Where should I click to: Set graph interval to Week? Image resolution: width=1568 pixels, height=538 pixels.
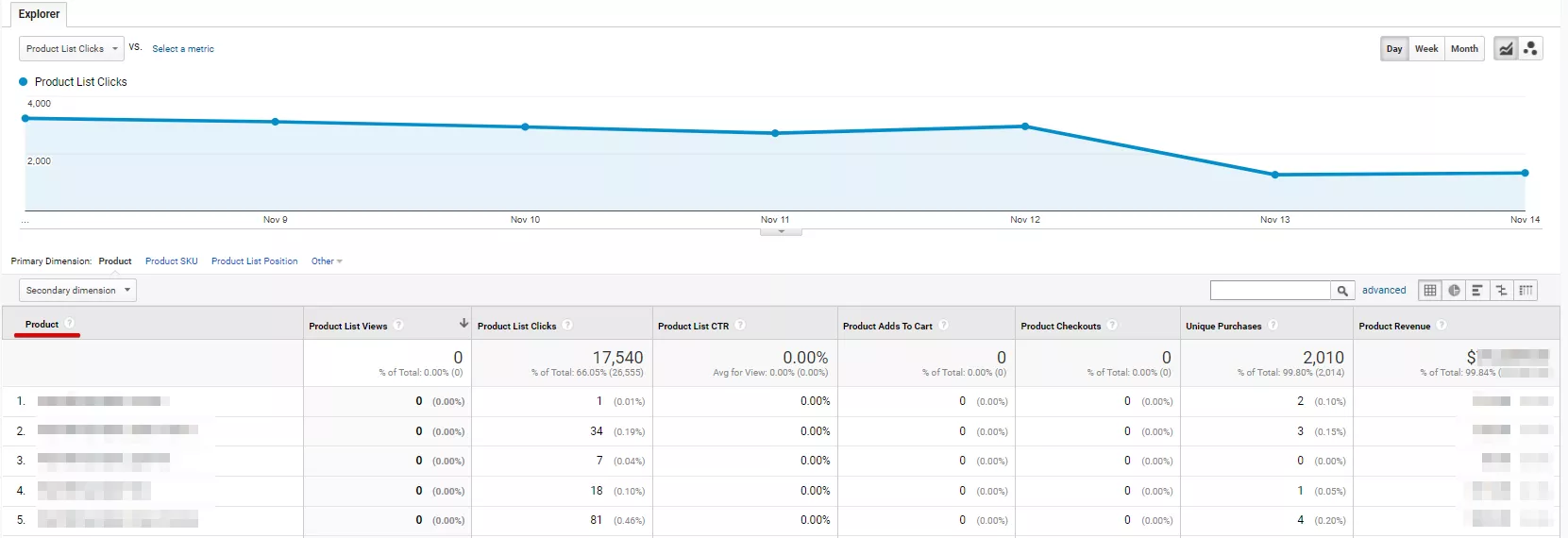[x=1426, y=49]
